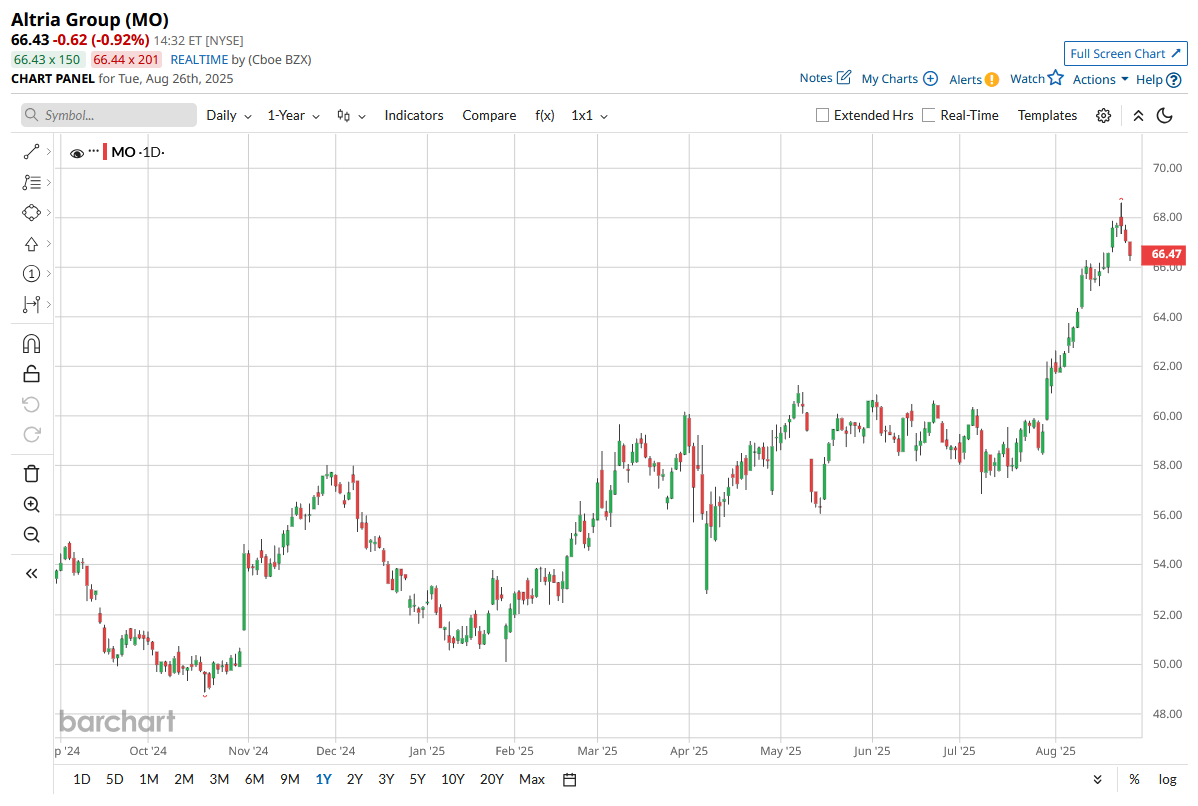Screen dimensions: 1198x806
Task: Open the Compare menu
Action: tap(489, 115)
